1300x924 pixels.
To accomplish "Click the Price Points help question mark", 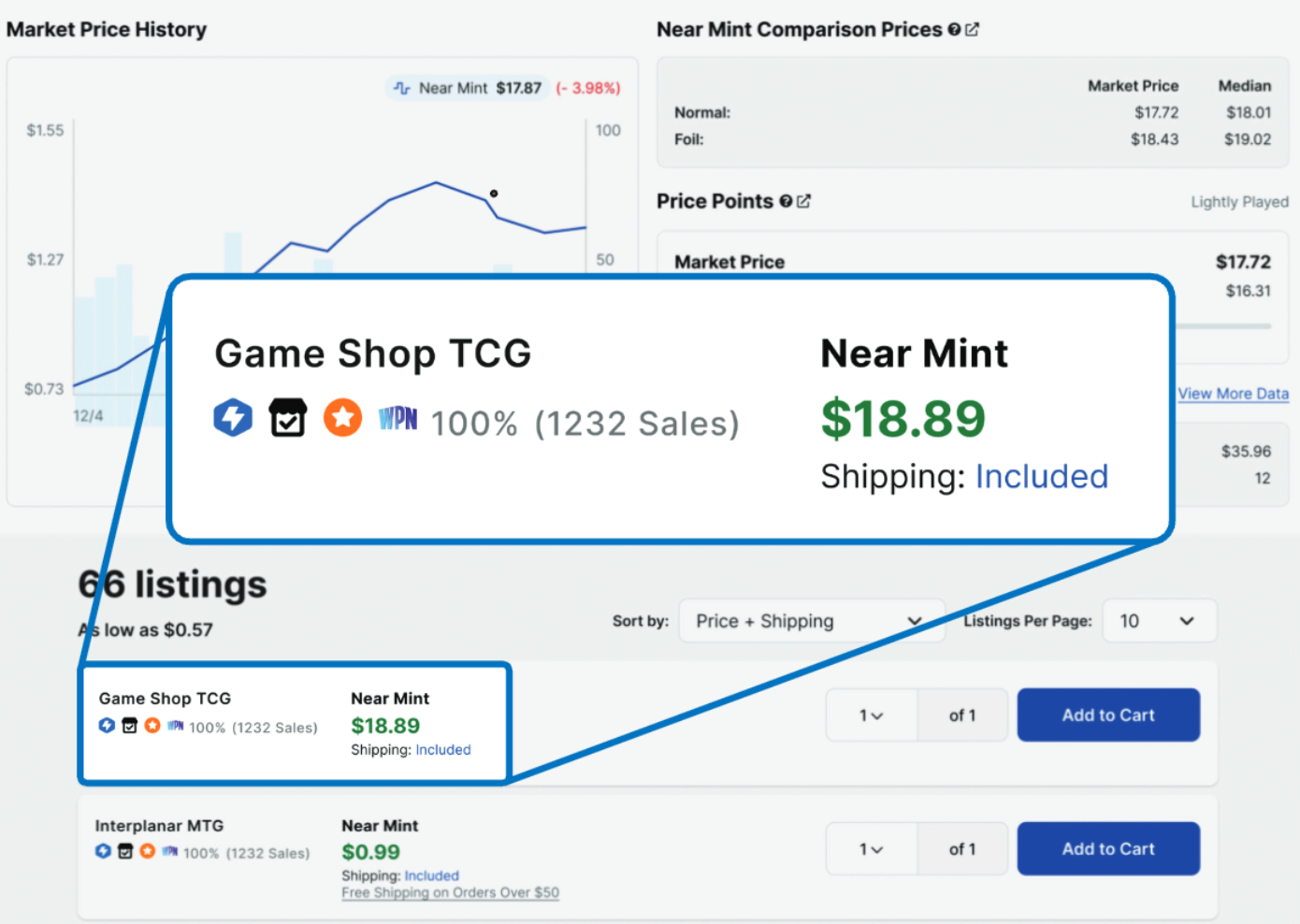I will (785, 200).
